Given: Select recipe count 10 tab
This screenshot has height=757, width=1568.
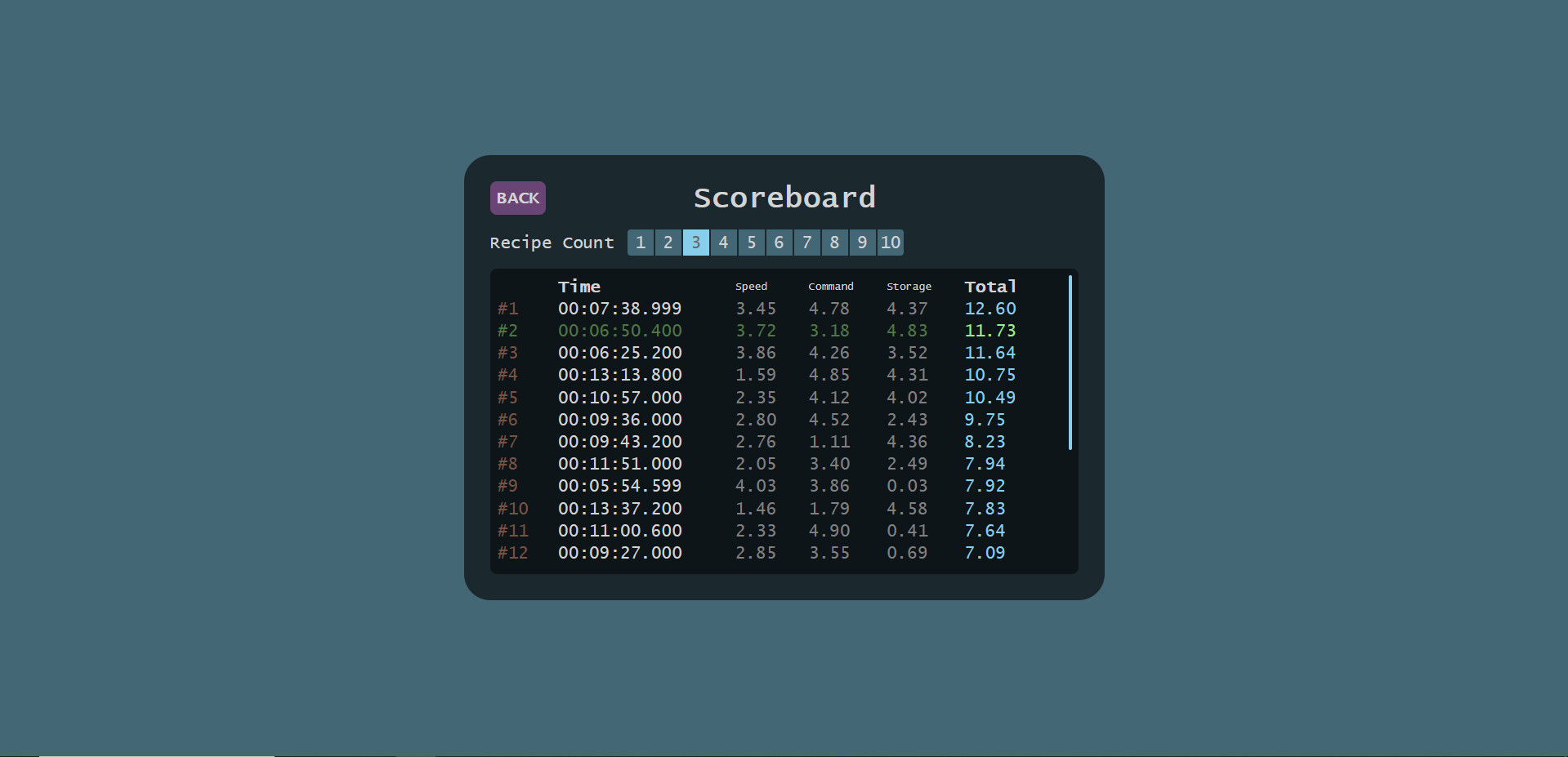Looking at the screenshot, I should pyautogui.click(x=891, y=243).
